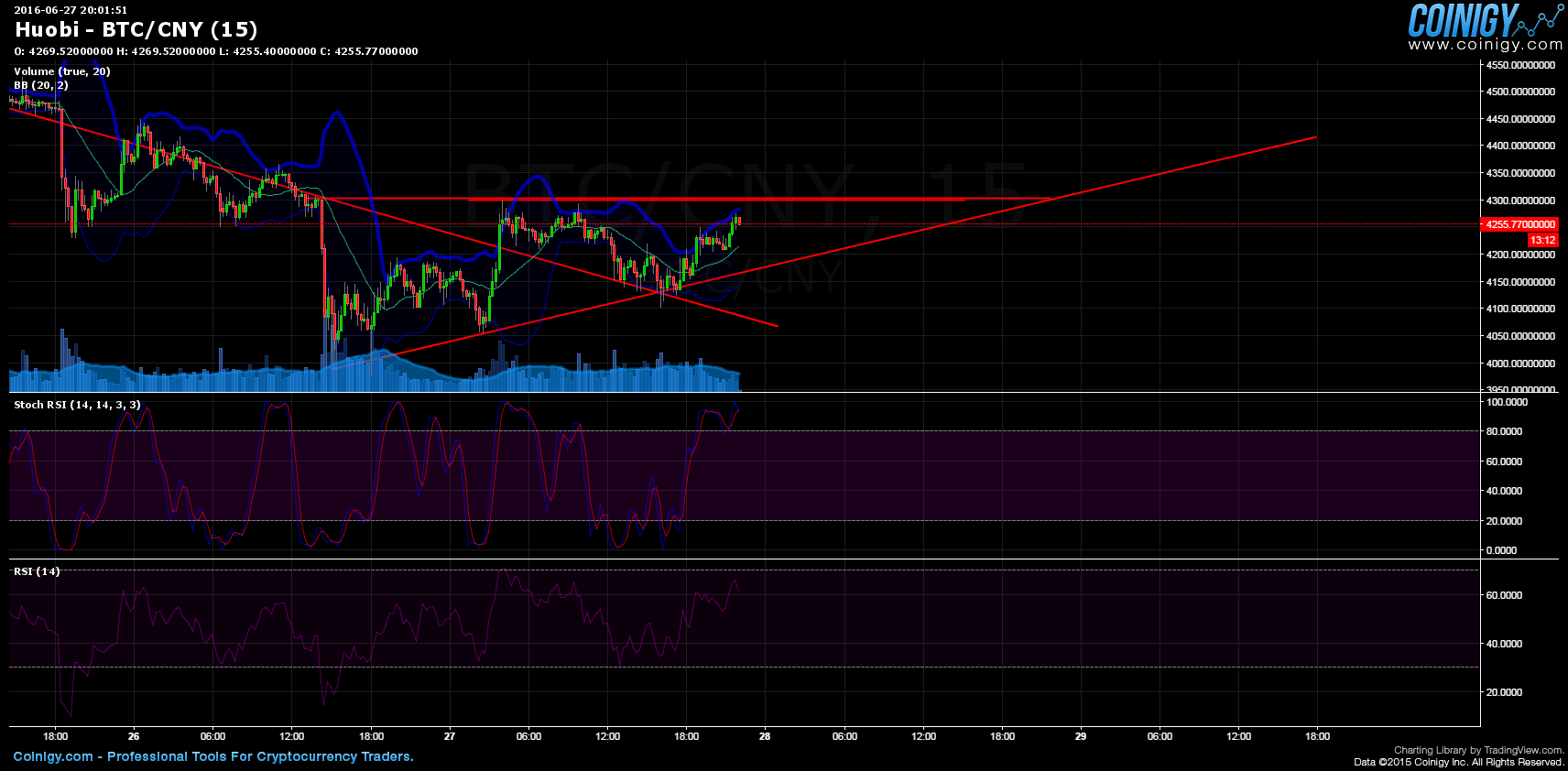Click the 27 date marker on time axis

pos(450,736)
